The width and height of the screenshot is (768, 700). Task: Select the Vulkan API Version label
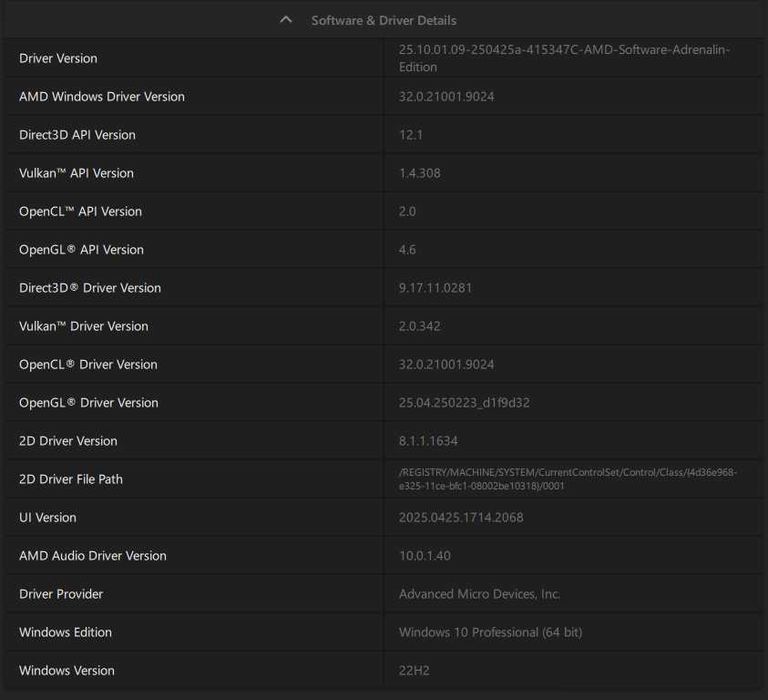[76, 173]
